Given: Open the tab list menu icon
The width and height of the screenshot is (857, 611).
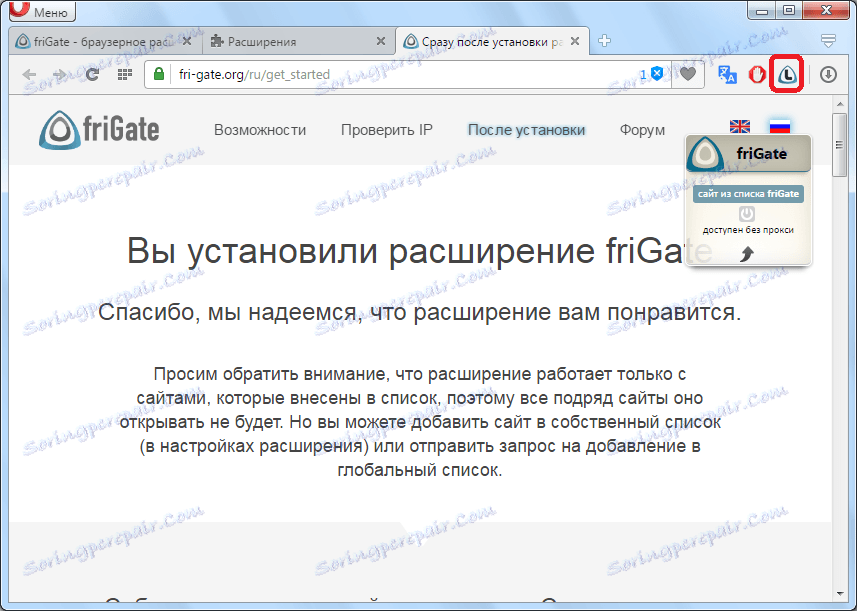Looking at the screenshot, I should (829, 40).
